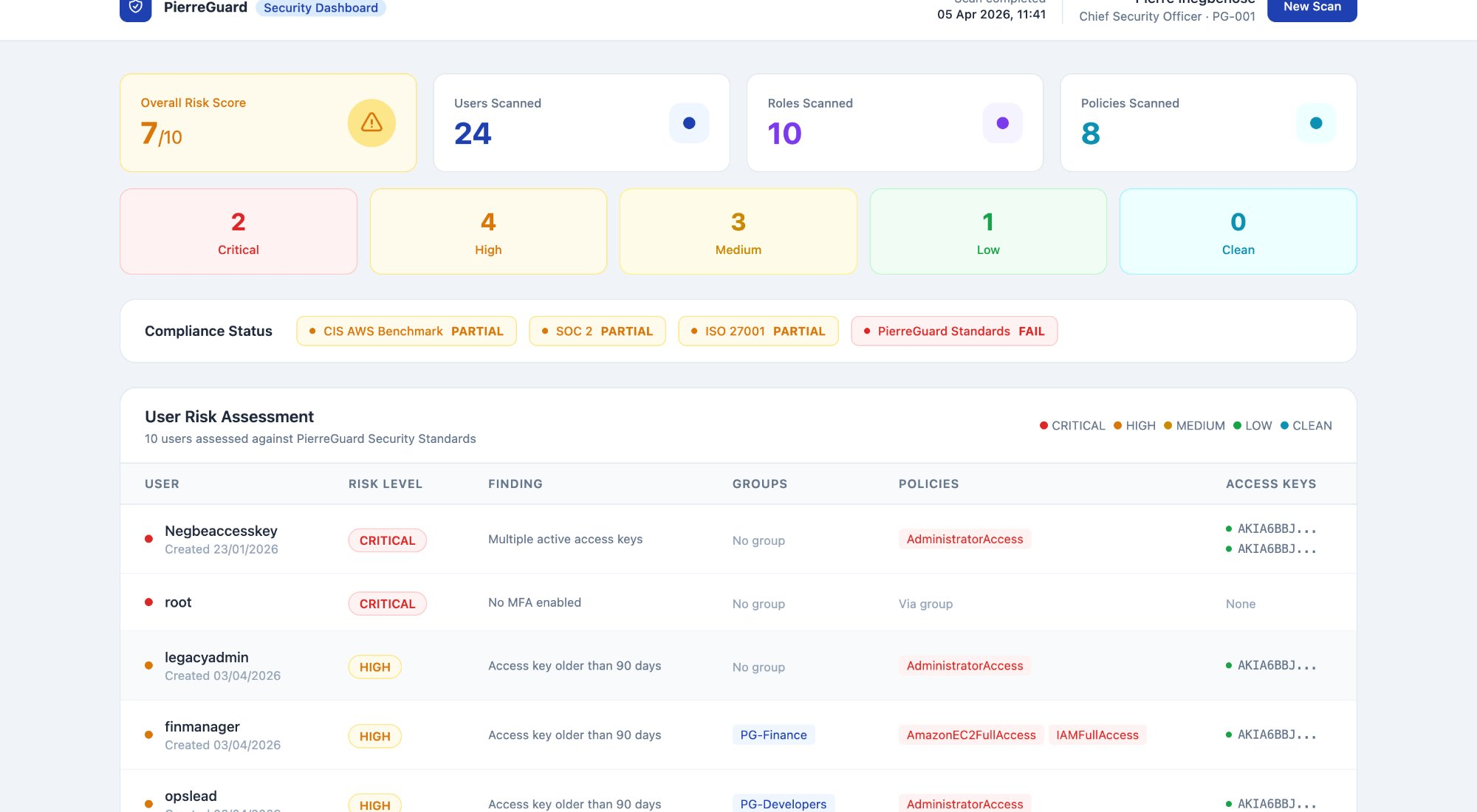Select the High findings count card
This screenshot has height=812, width=1477.
point(488,232)
